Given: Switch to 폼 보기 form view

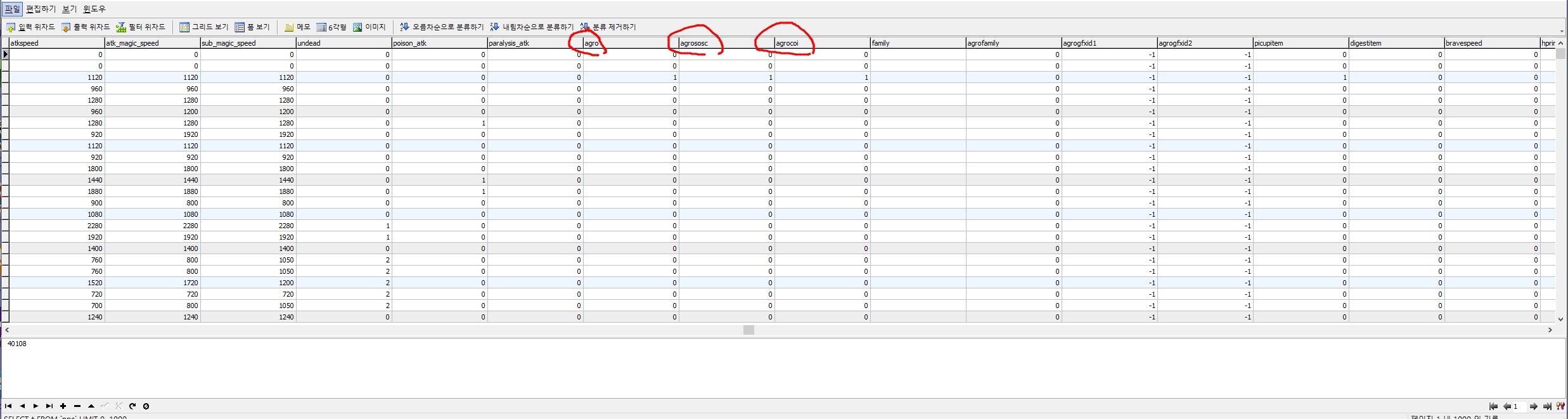Looking at the screenshot, I should [x=252, y=27].
